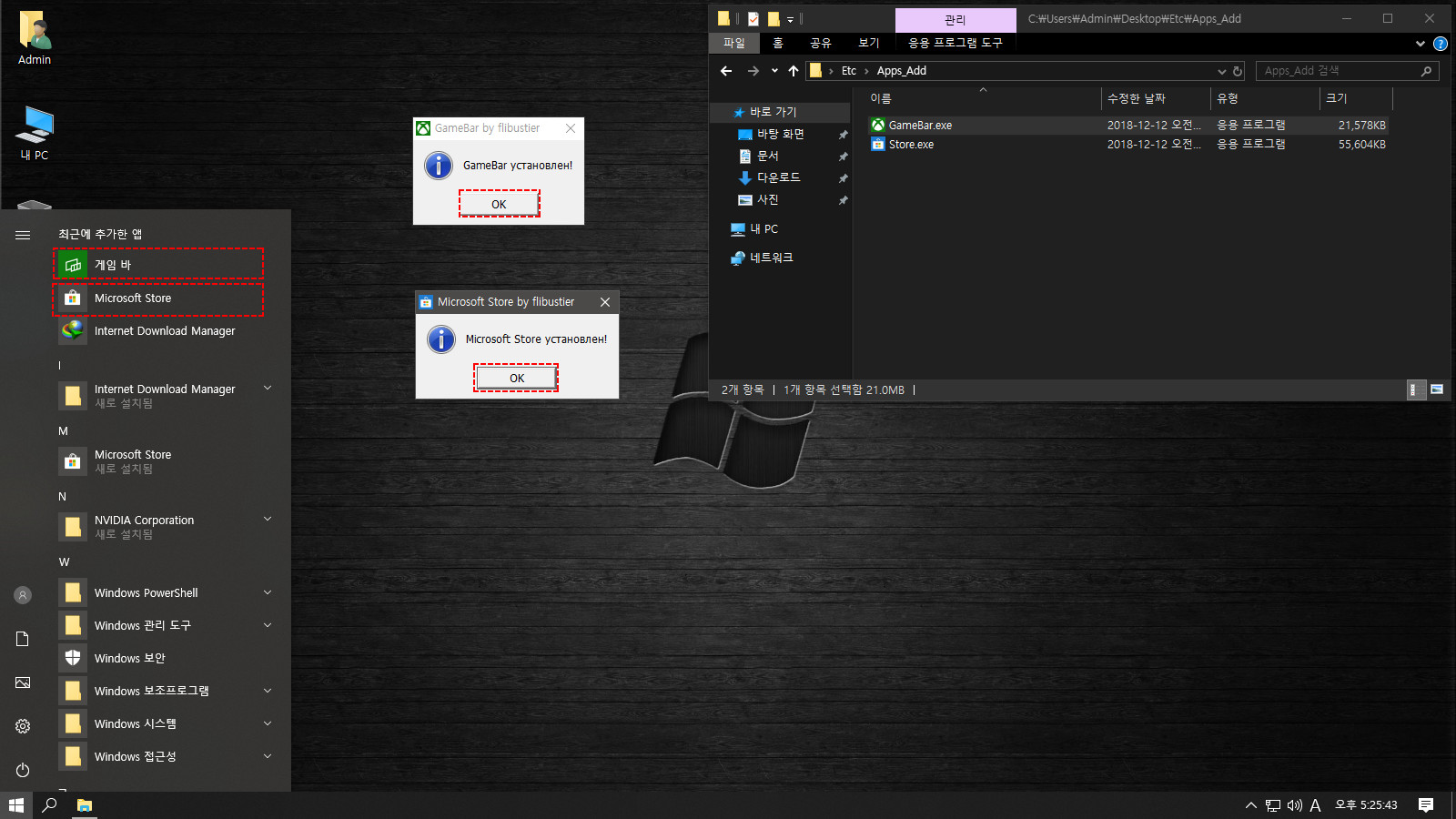Go up one folder level

[x=794, y=71]
